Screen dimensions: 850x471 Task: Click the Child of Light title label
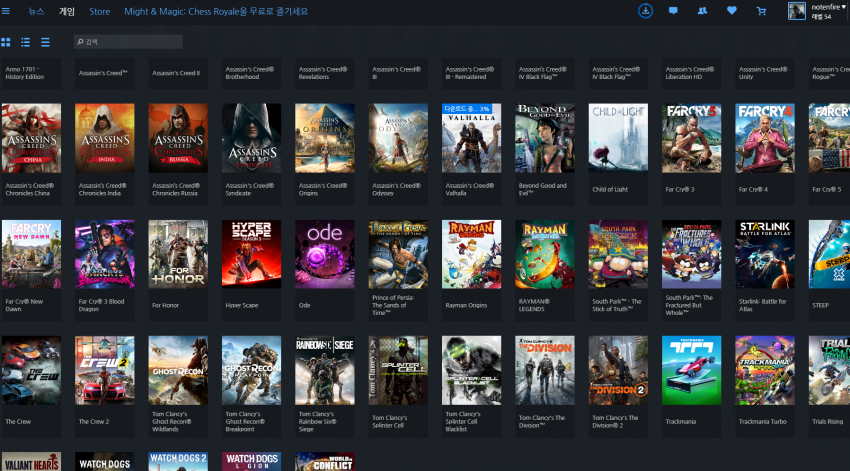pos(610,189)
